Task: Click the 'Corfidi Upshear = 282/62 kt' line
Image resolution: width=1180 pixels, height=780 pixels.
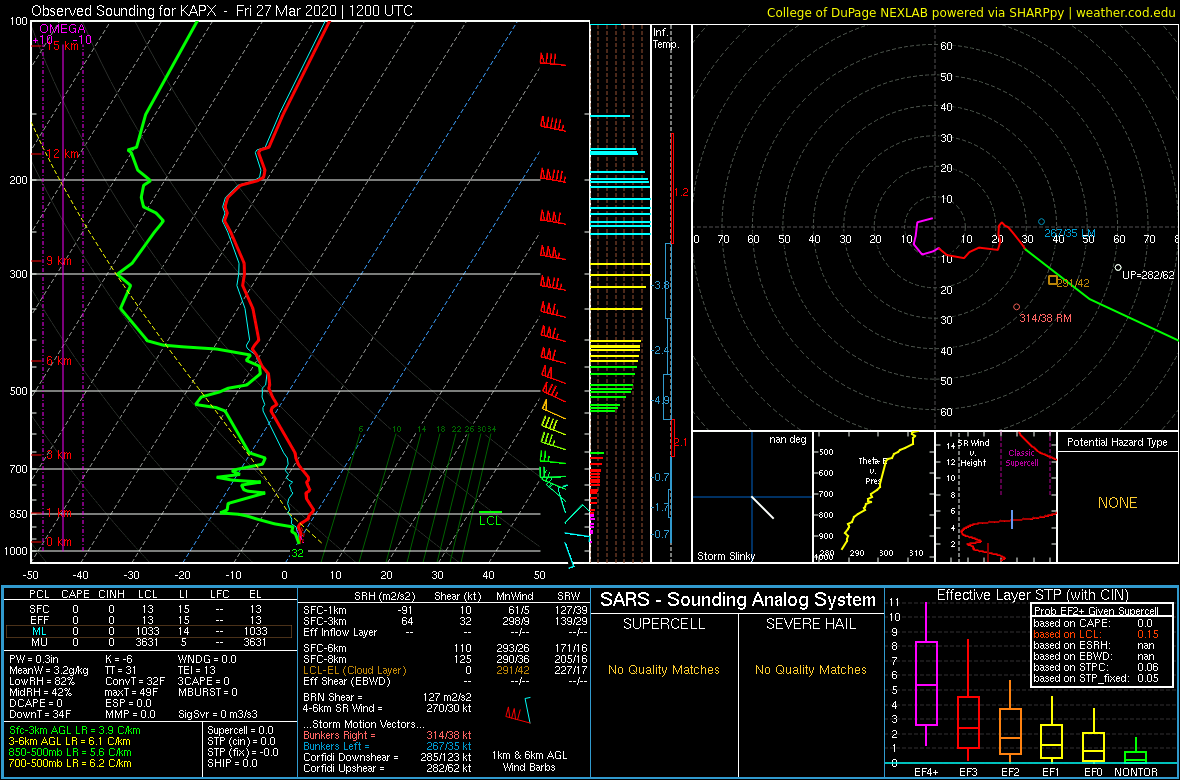Action: coord(387,768)
